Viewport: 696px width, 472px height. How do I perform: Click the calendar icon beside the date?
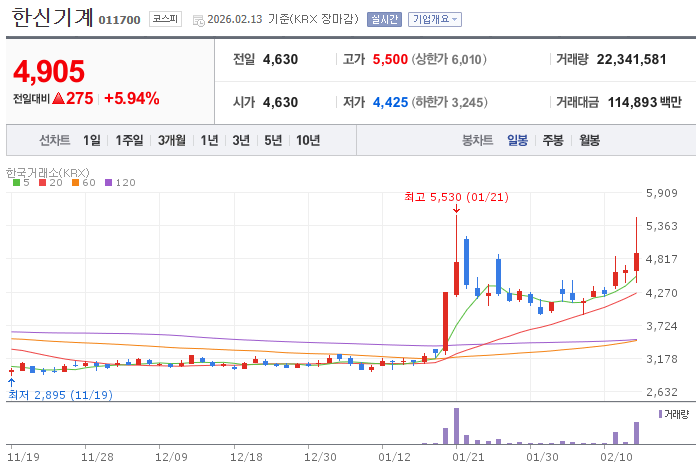pos(198,20)
